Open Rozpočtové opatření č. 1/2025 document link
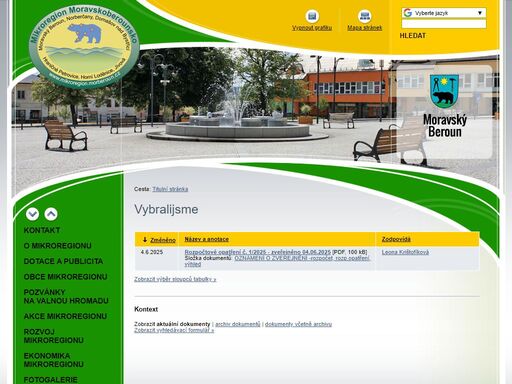512x384 pixels. coord(258,252)
